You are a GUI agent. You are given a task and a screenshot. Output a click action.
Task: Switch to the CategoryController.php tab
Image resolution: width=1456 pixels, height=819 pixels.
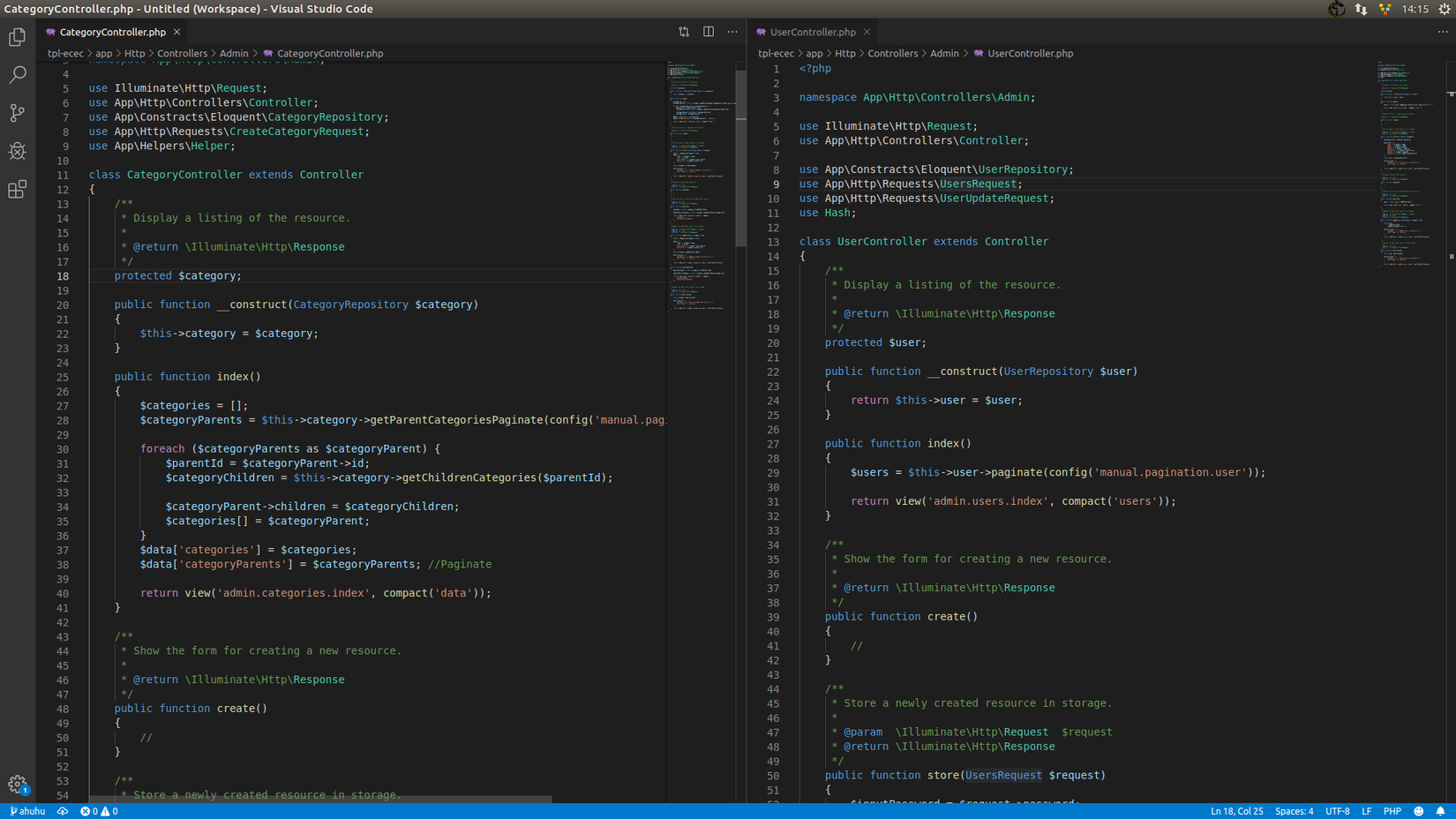tap(112, 32)
